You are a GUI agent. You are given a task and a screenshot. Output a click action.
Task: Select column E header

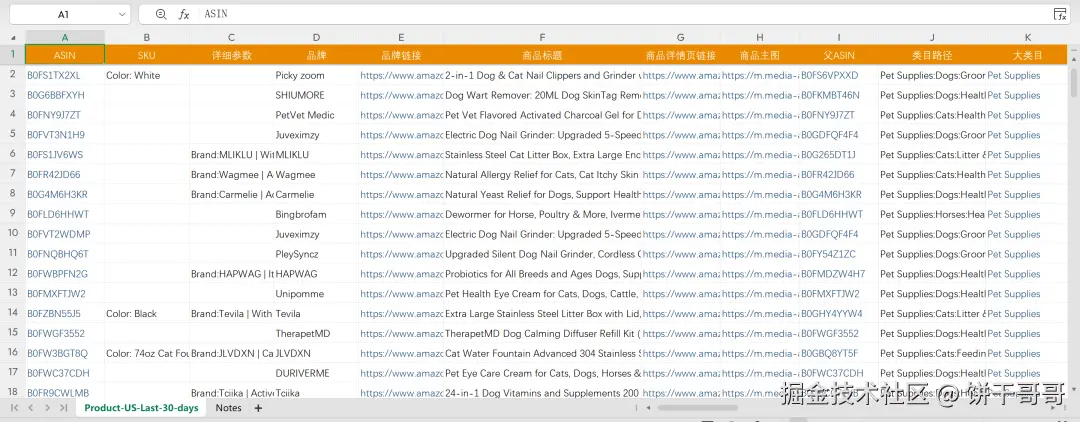point(401,37)
